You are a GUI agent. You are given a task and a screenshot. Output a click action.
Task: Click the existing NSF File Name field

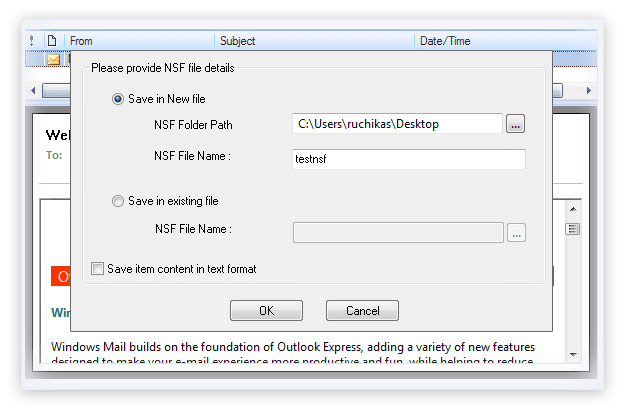[398, 232]
